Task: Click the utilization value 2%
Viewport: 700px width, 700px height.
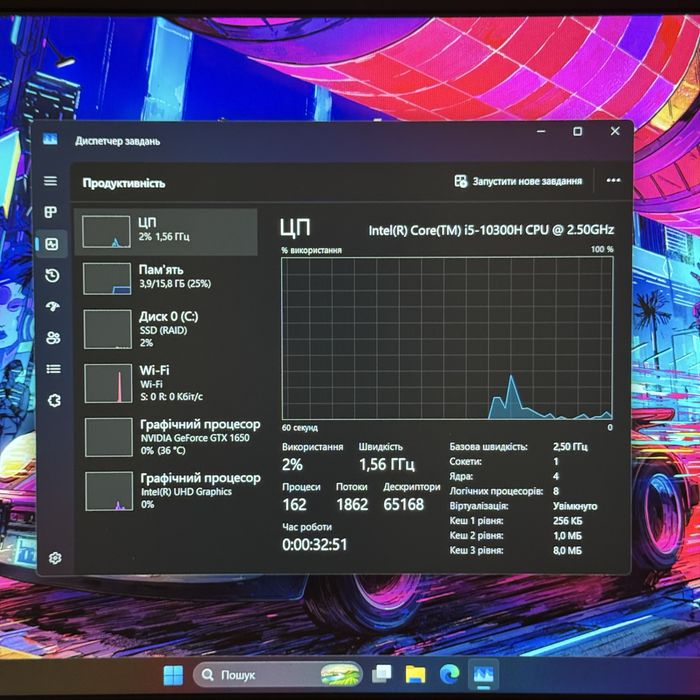Action: tap(292, 465)
